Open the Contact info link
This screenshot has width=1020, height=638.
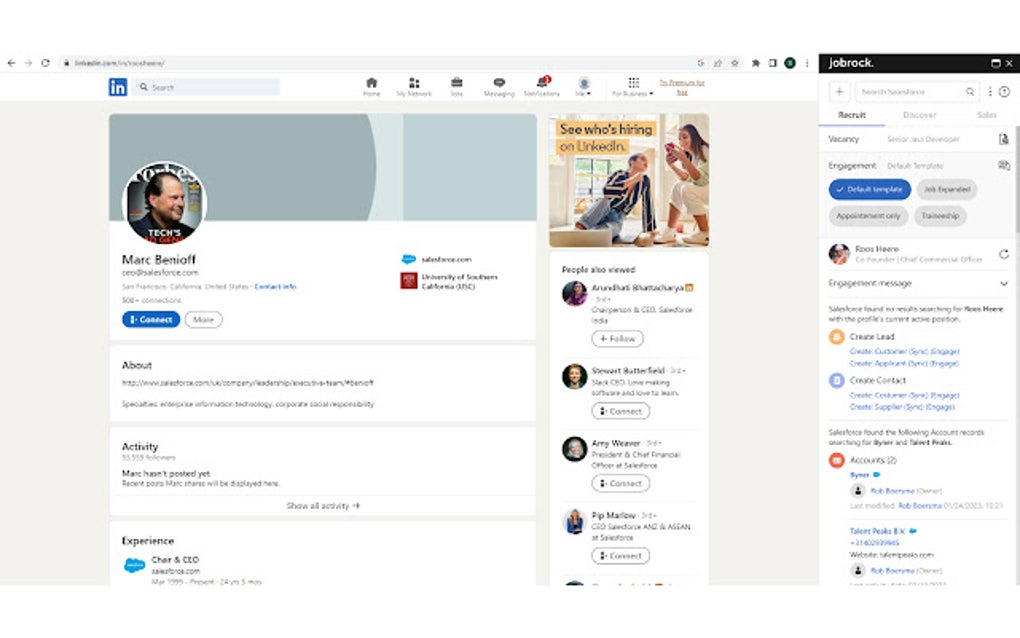coord(275,286)
